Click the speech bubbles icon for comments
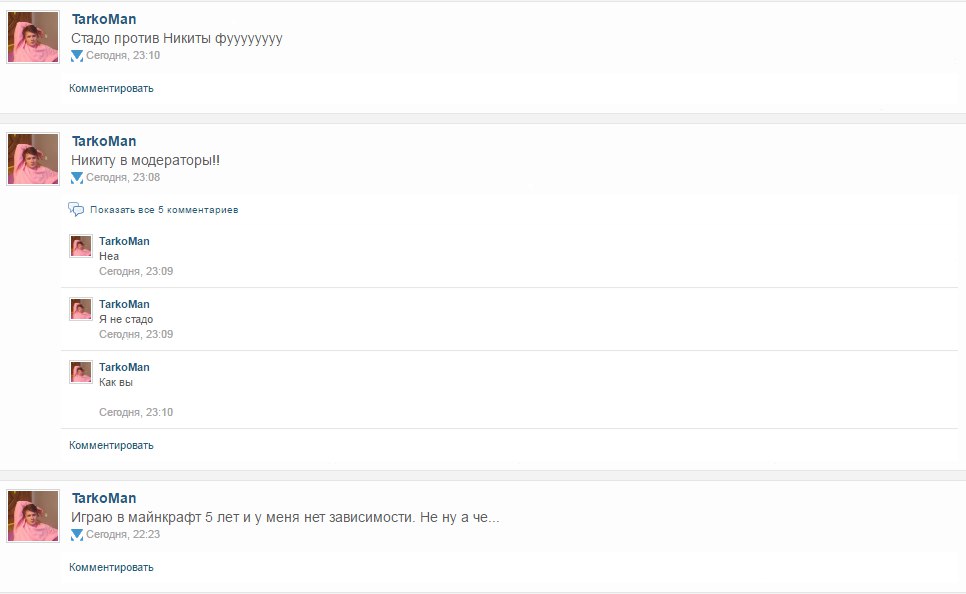Viewport: 966px width, 594px height. point(76,210)
